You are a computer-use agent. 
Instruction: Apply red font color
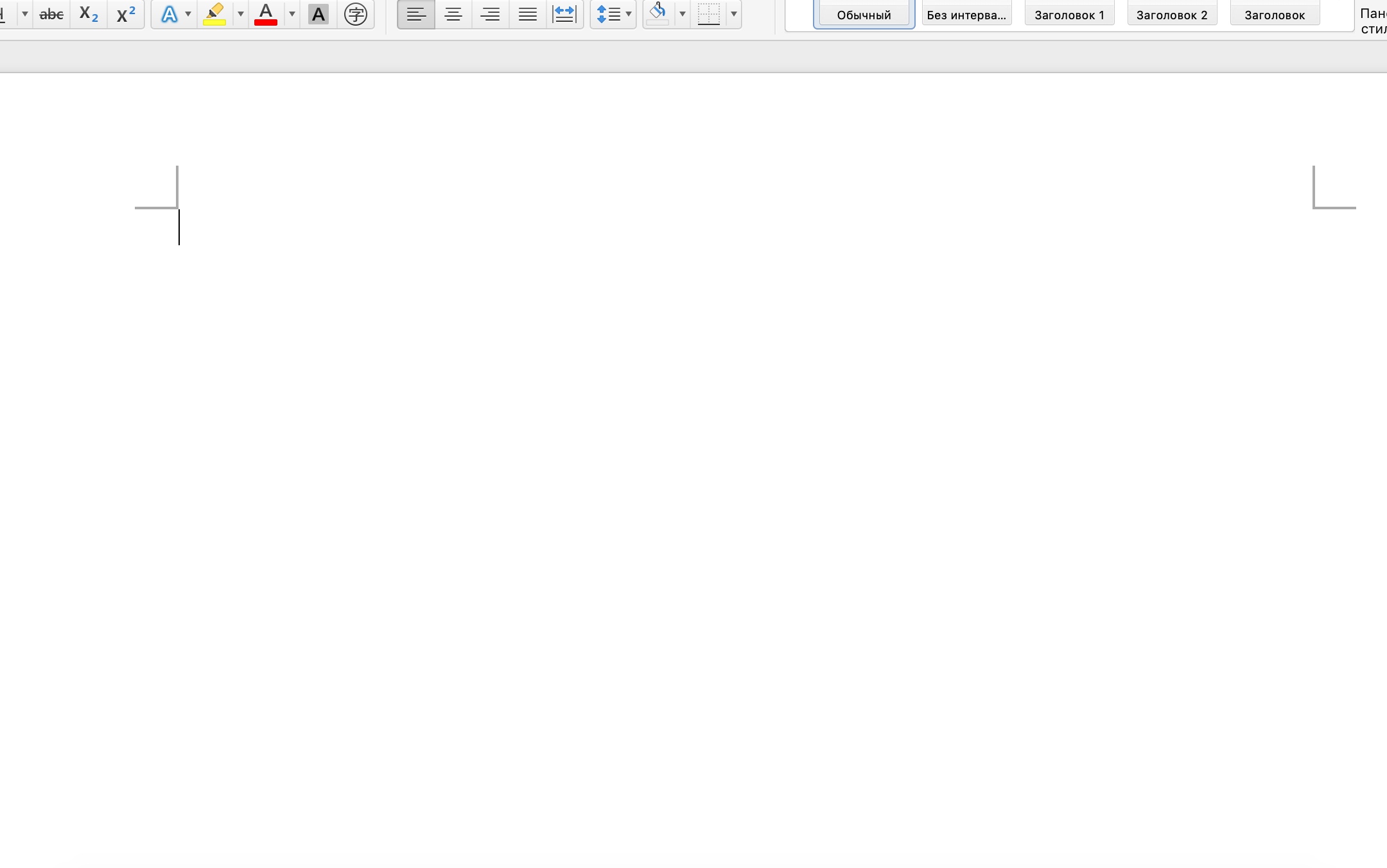click(266, 14)
